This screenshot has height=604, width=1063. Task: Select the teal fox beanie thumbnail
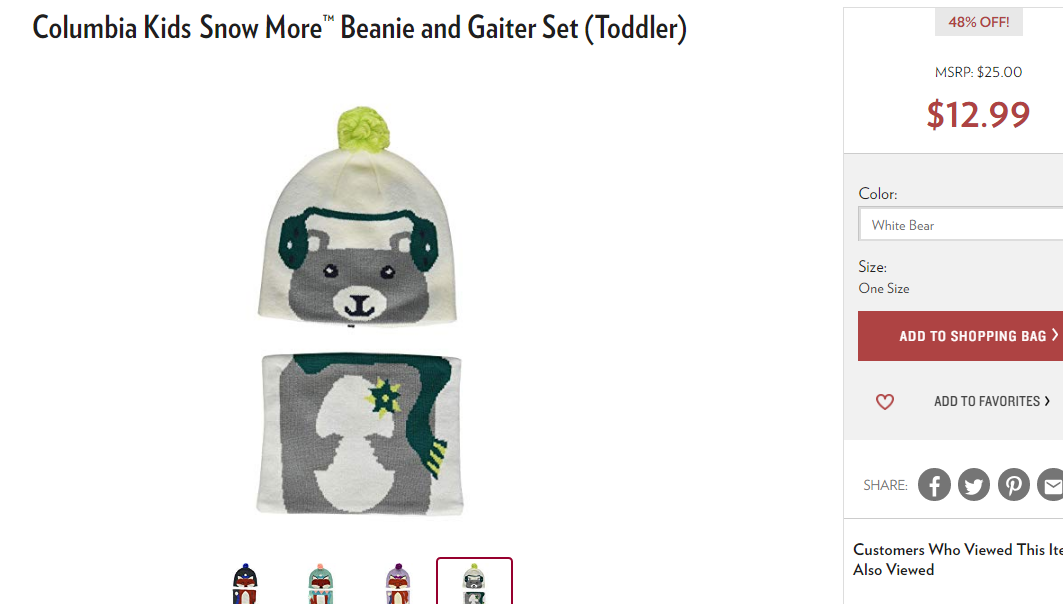pos(321,584)
